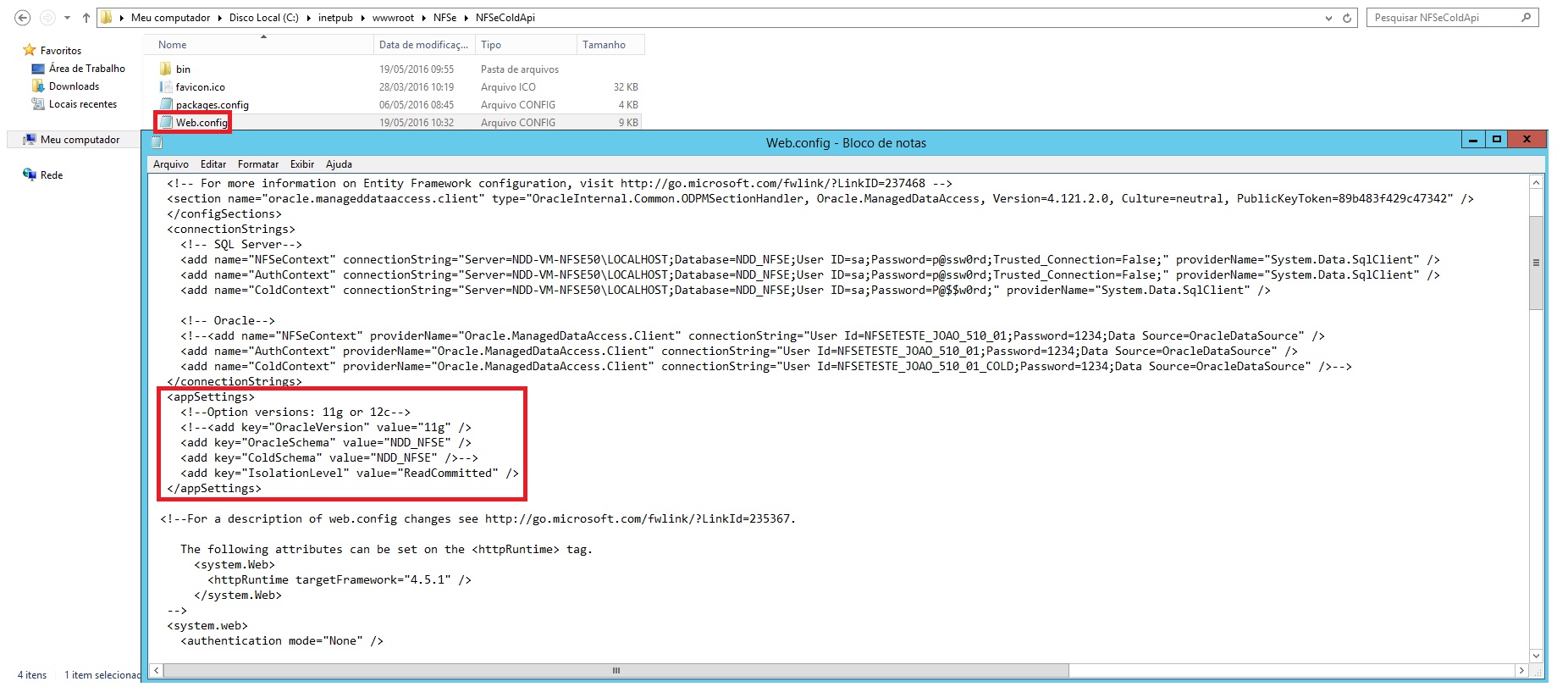Image resolution: width=1568 pixels, height=698 pixels.
Task: Refresh the current folder view
Action: coord(1346,18)
